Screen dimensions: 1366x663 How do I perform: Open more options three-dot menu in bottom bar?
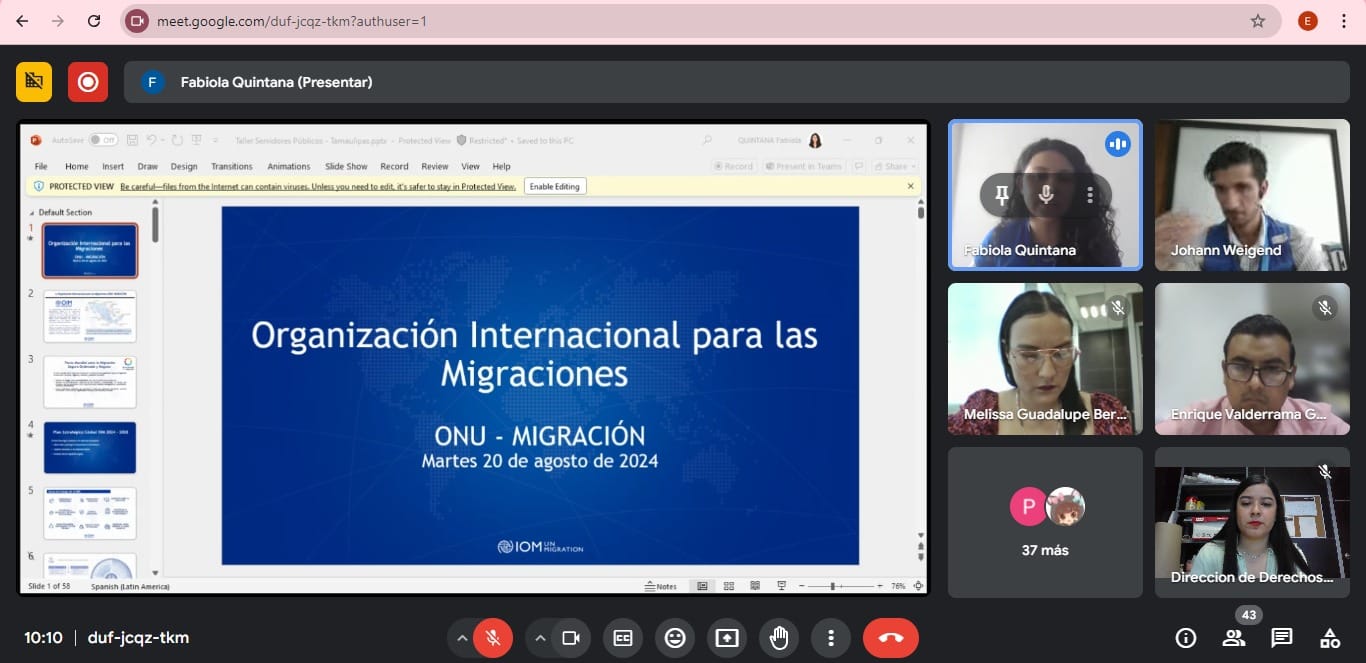coord(831,638)
